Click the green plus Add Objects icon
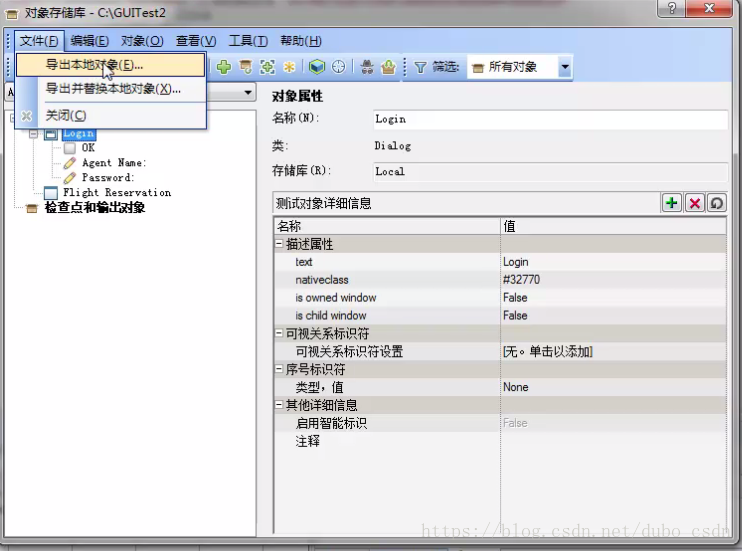Viewport: 742px width, 551px height. (224, 67)
